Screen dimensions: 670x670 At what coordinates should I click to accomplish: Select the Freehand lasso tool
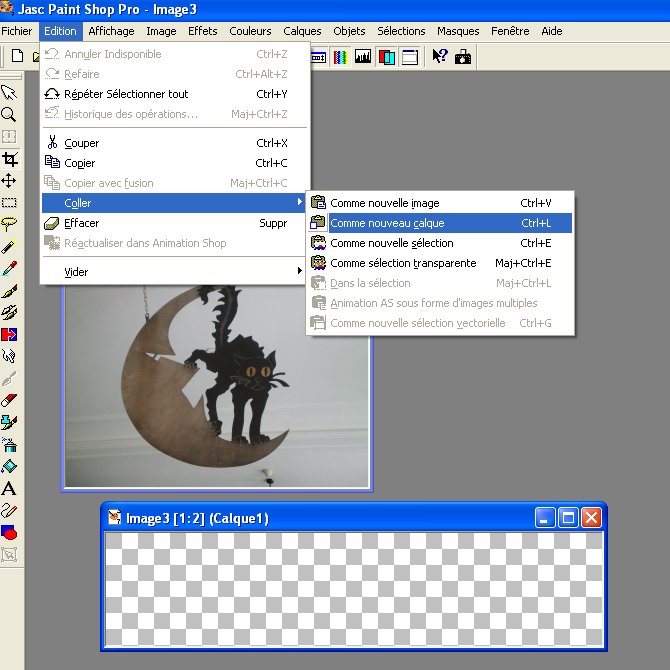click(9, 224)
